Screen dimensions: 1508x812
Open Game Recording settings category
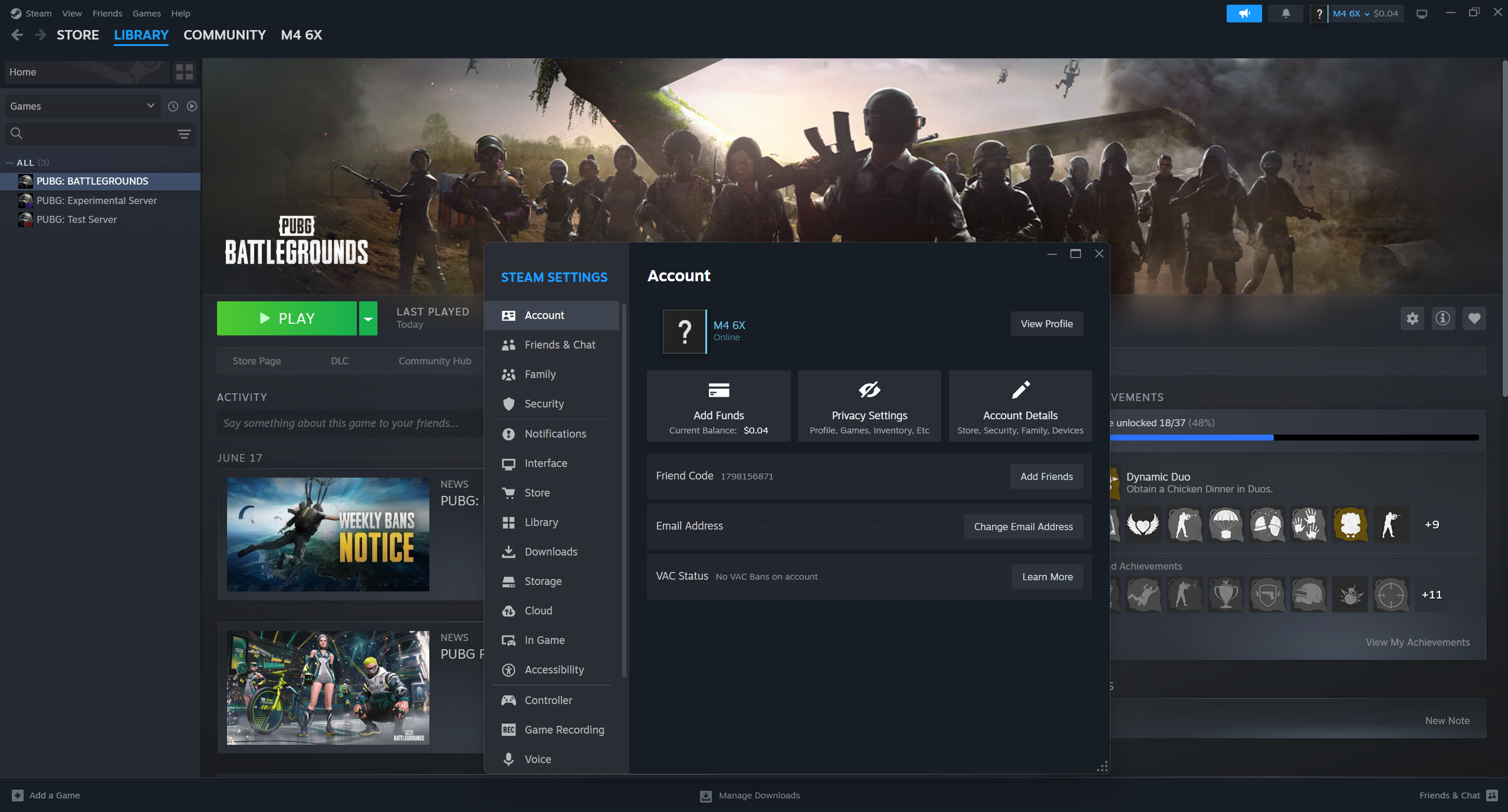(551, 730)
